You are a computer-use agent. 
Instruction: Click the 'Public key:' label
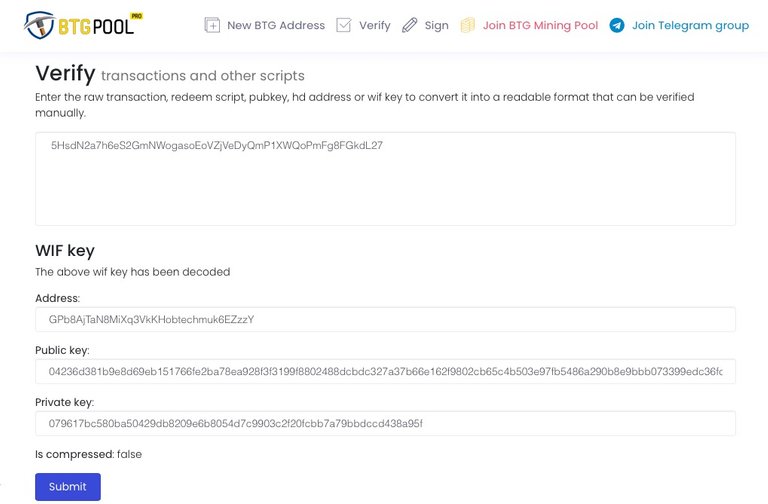(62, 350)
